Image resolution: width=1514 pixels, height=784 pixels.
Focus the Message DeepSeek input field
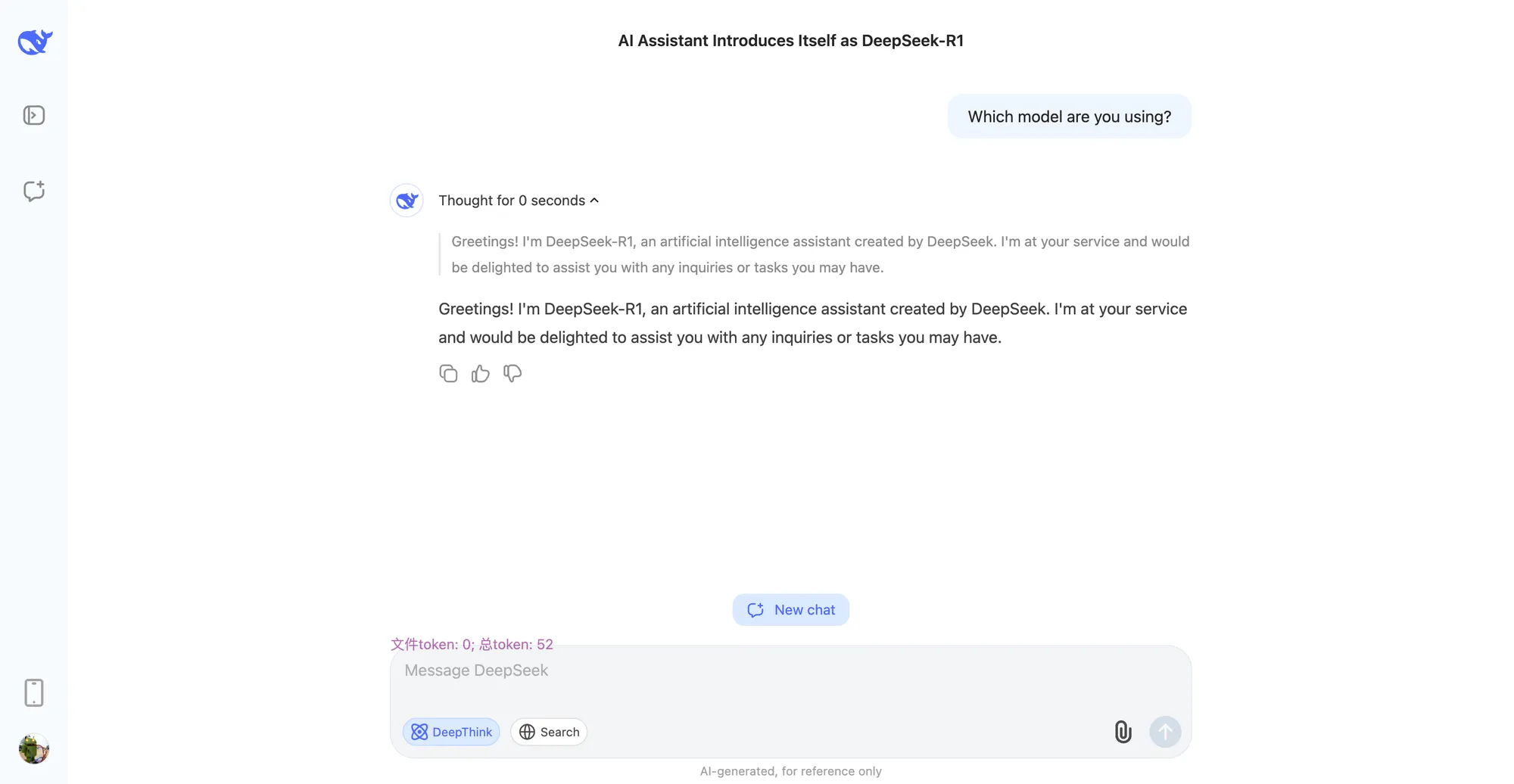790,670
